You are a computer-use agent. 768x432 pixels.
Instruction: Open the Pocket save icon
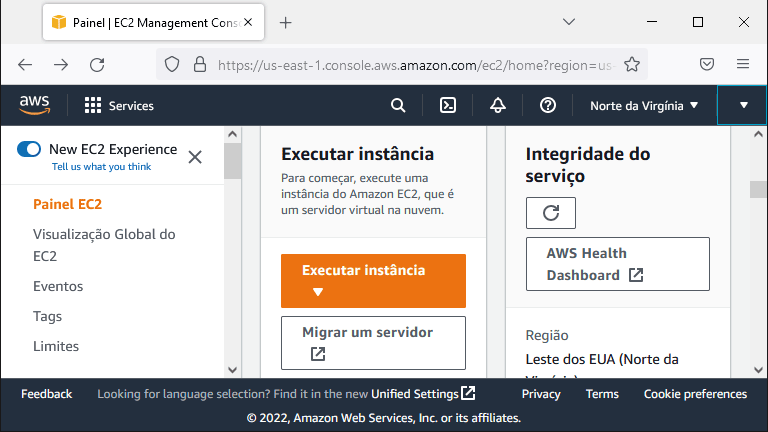(707, 64)
